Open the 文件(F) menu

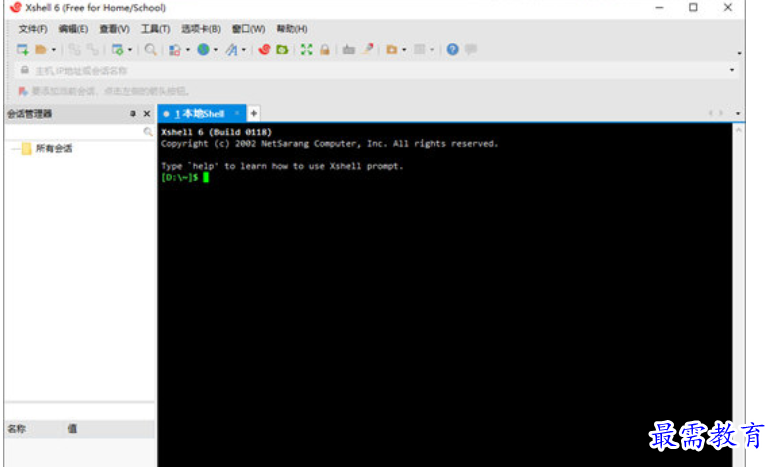coord(33,29)
